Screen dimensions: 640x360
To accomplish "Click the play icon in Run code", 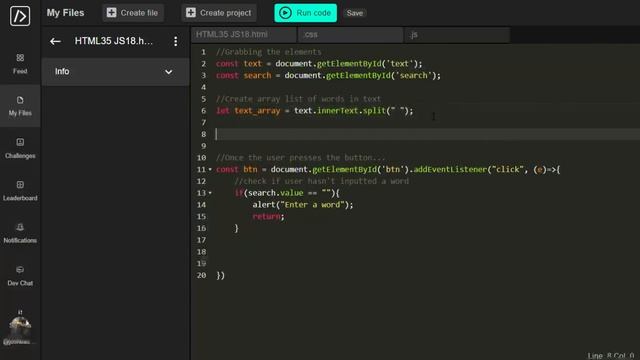I will [x=285, y=13].
